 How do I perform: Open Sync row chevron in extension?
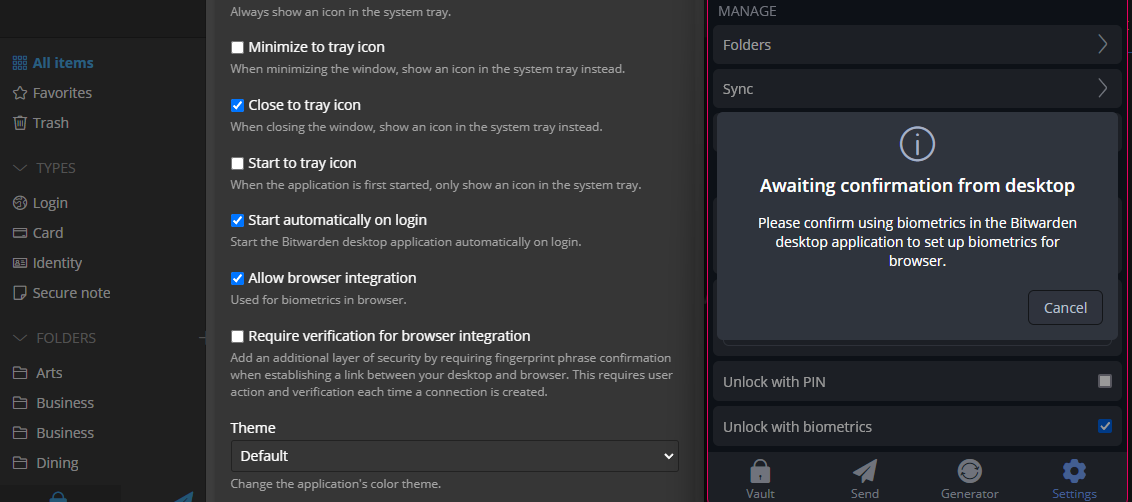[x=1102, y=88]
